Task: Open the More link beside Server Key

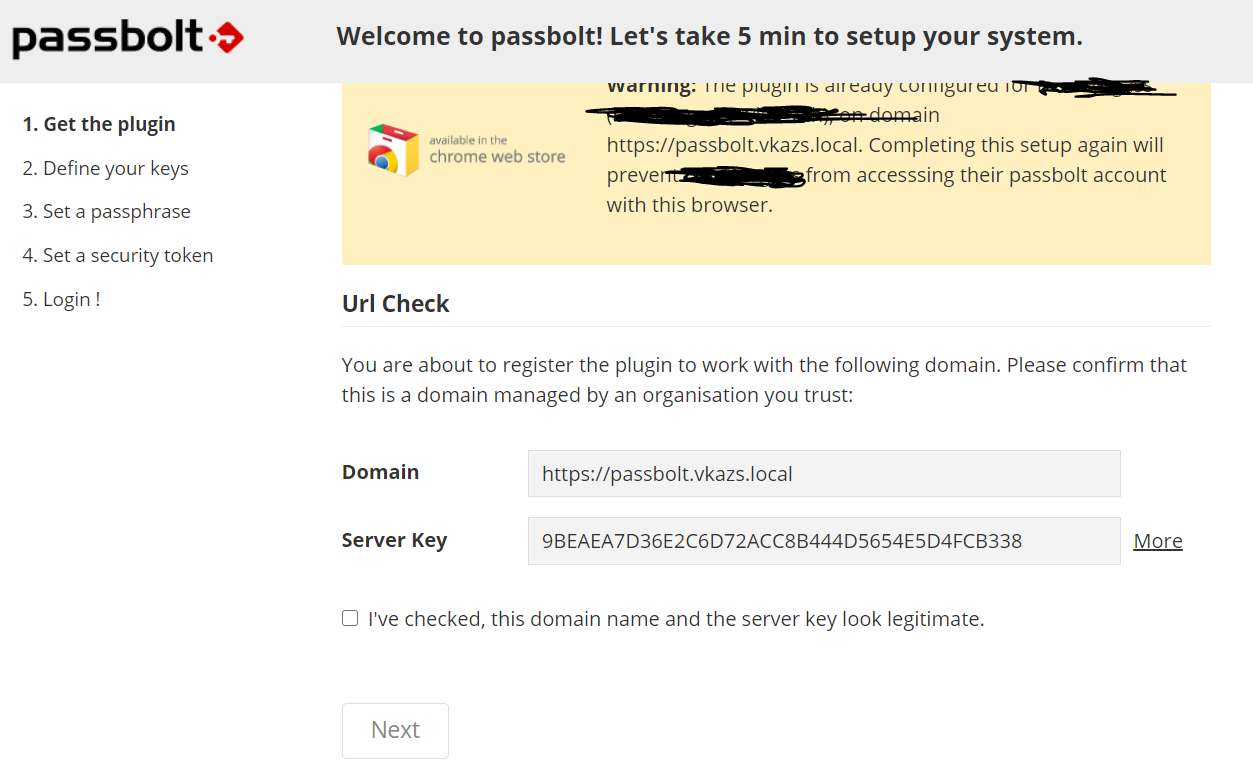Action: click(1158, 541)
